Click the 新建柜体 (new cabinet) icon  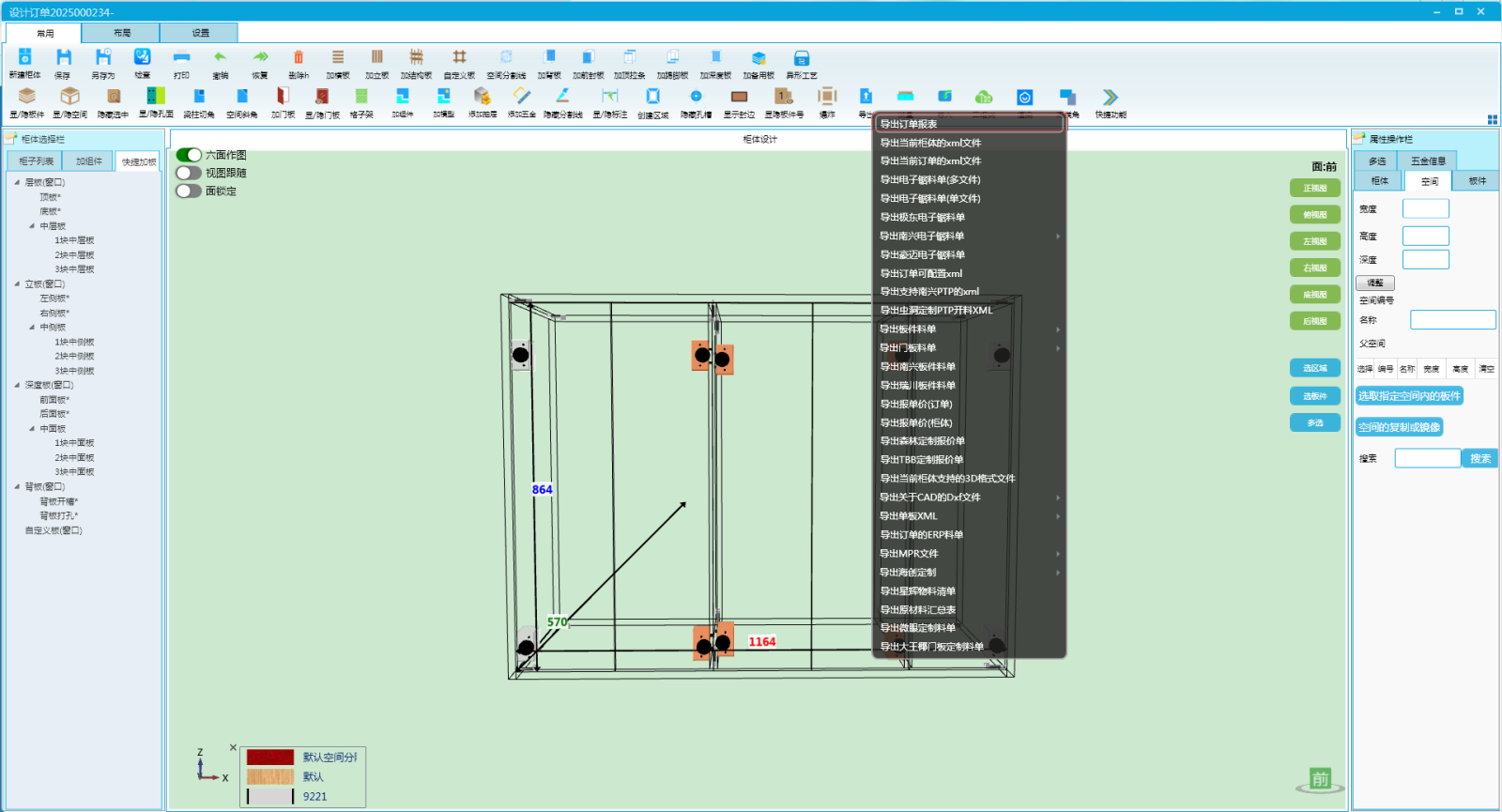pos(25,58)
